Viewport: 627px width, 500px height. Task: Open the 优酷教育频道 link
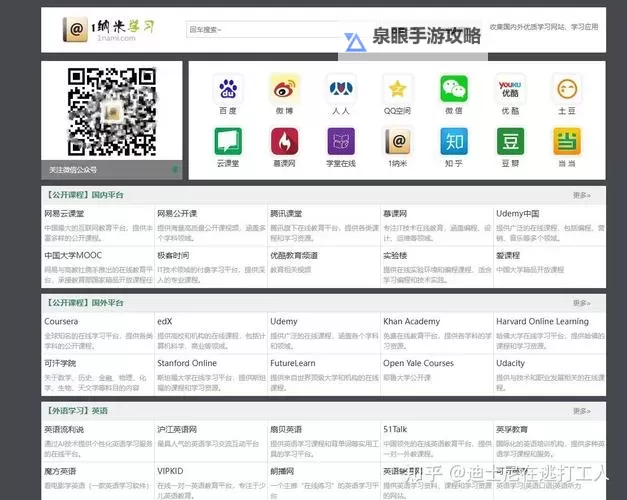coord(294,255)
